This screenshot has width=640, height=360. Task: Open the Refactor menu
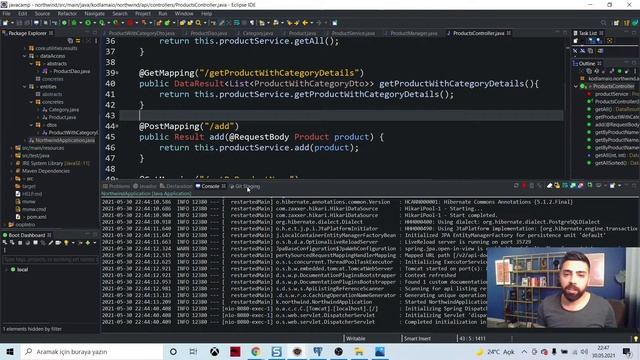pyautogui.click(x=67, y=13)
